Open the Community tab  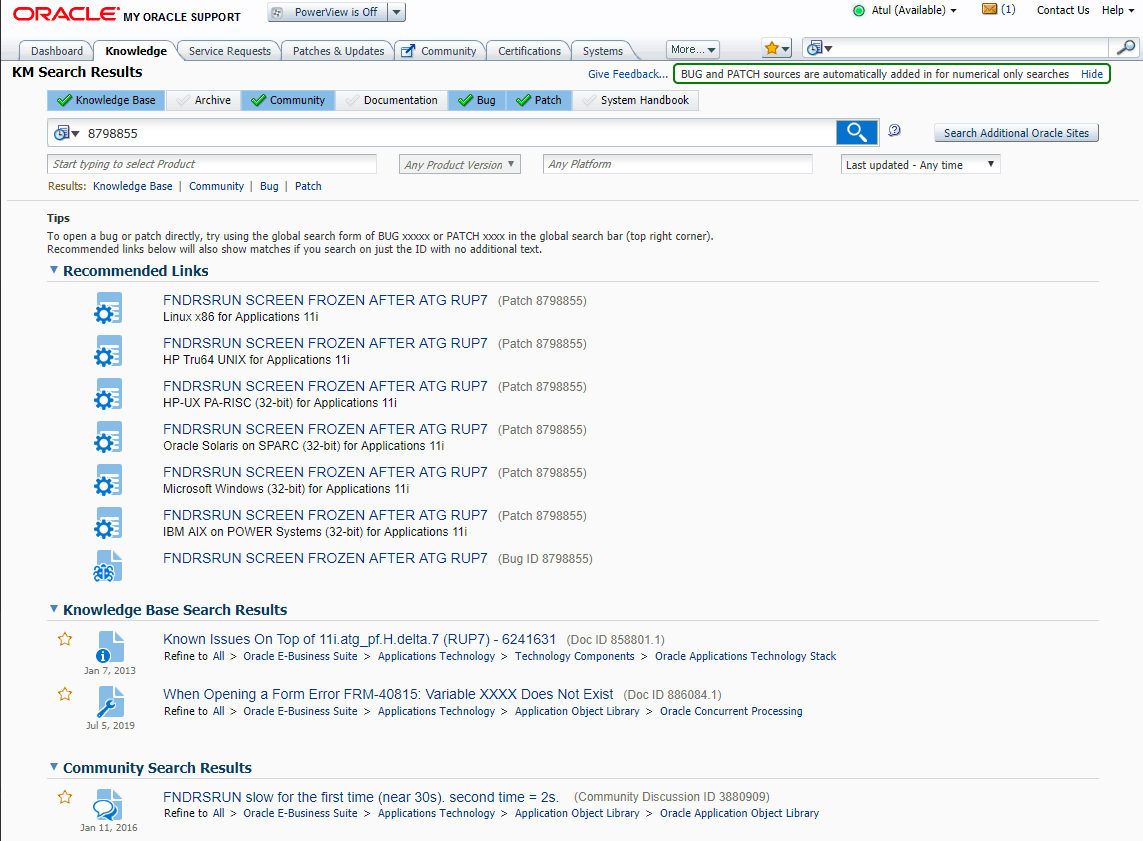pos(440,51)
